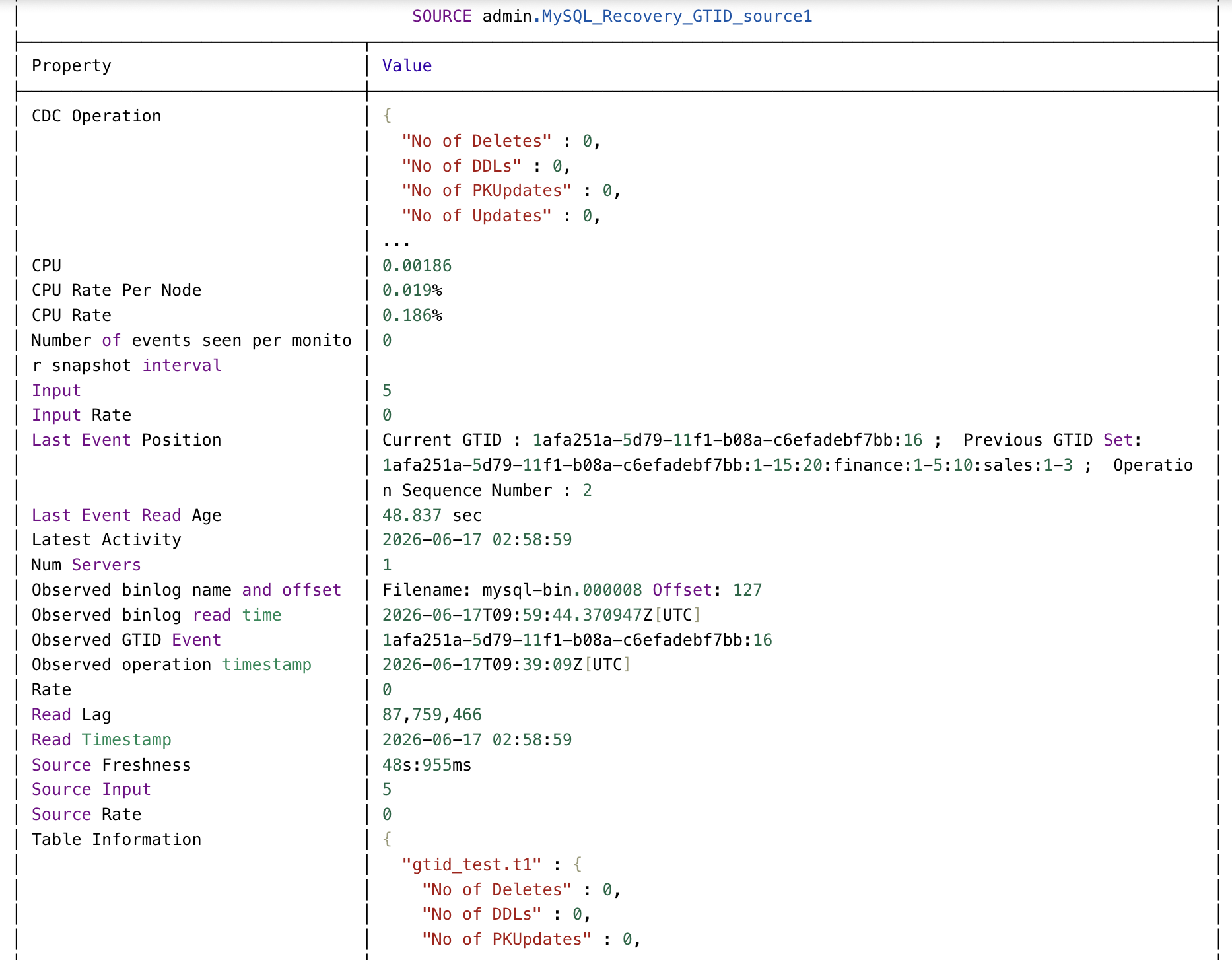The image size is (1232, 960).
Task: Select the binlog filename mysql-bin.000008 Offset: 127
Action: coord(572,590)
